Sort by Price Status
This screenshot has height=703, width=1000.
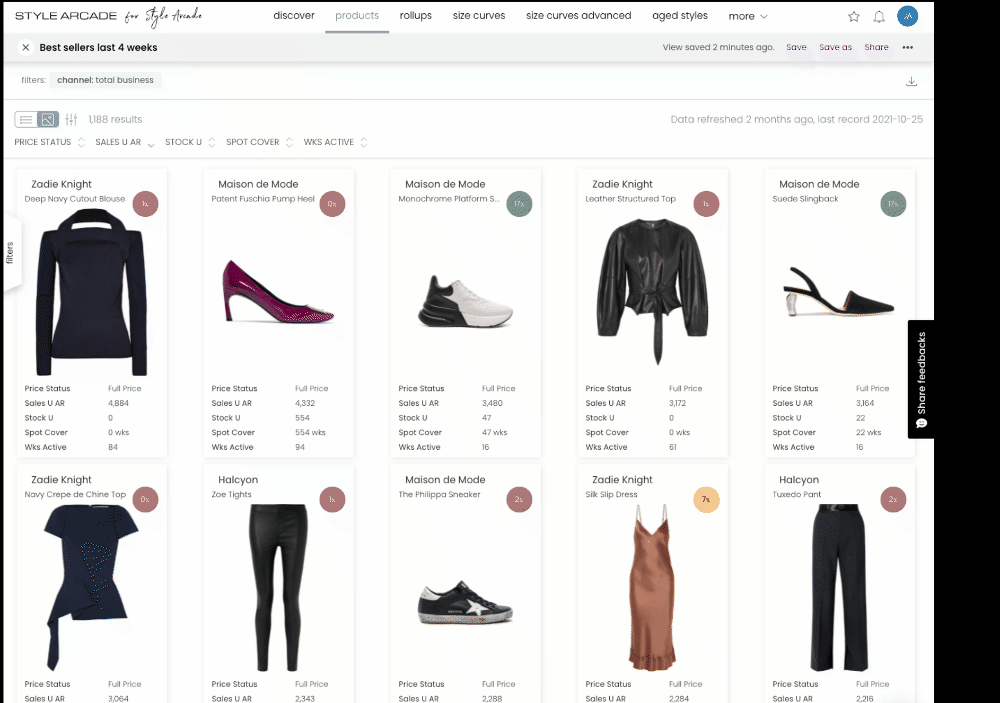coord(50,142)
